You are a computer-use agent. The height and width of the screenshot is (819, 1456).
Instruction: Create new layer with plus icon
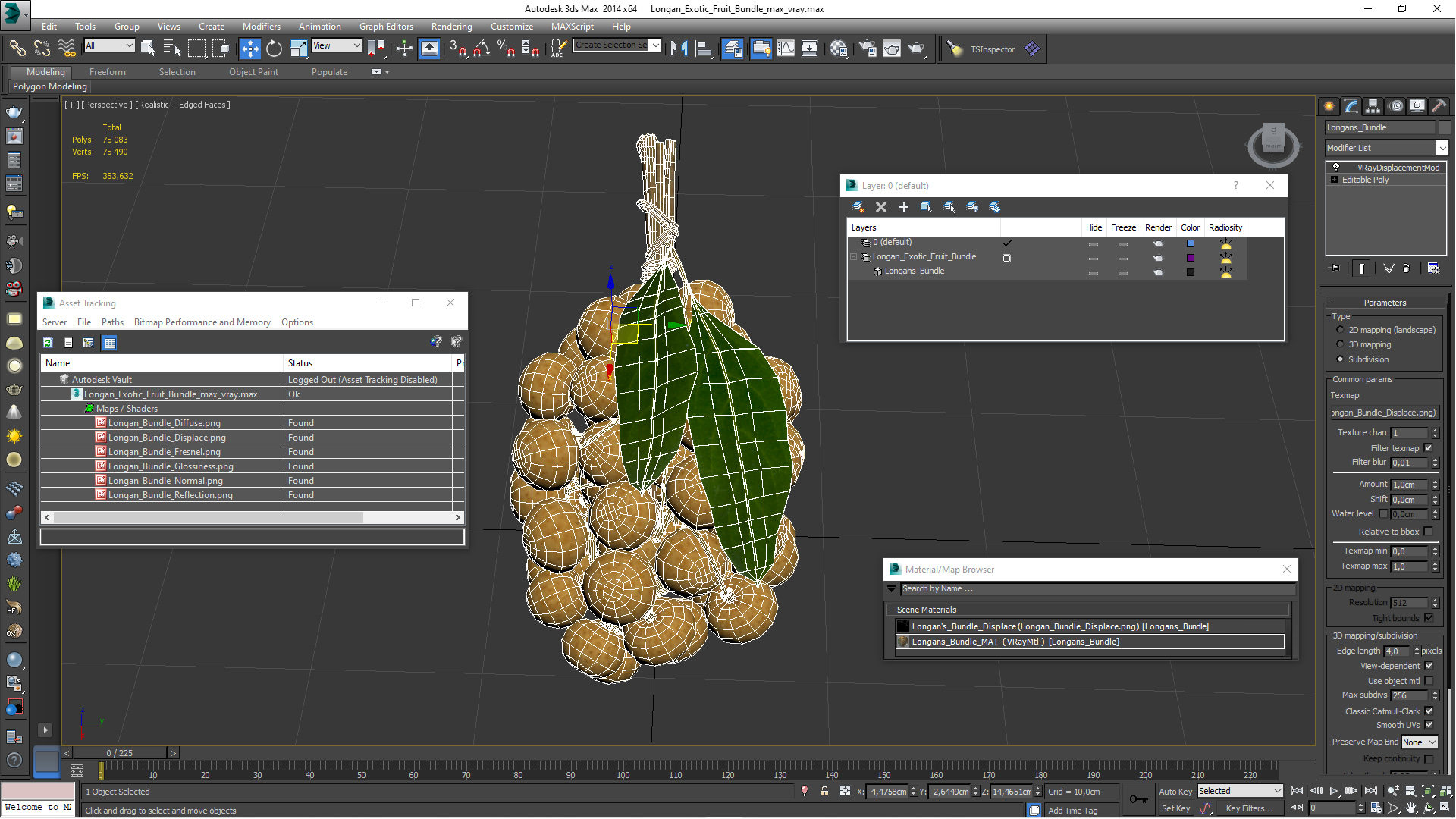904,207
